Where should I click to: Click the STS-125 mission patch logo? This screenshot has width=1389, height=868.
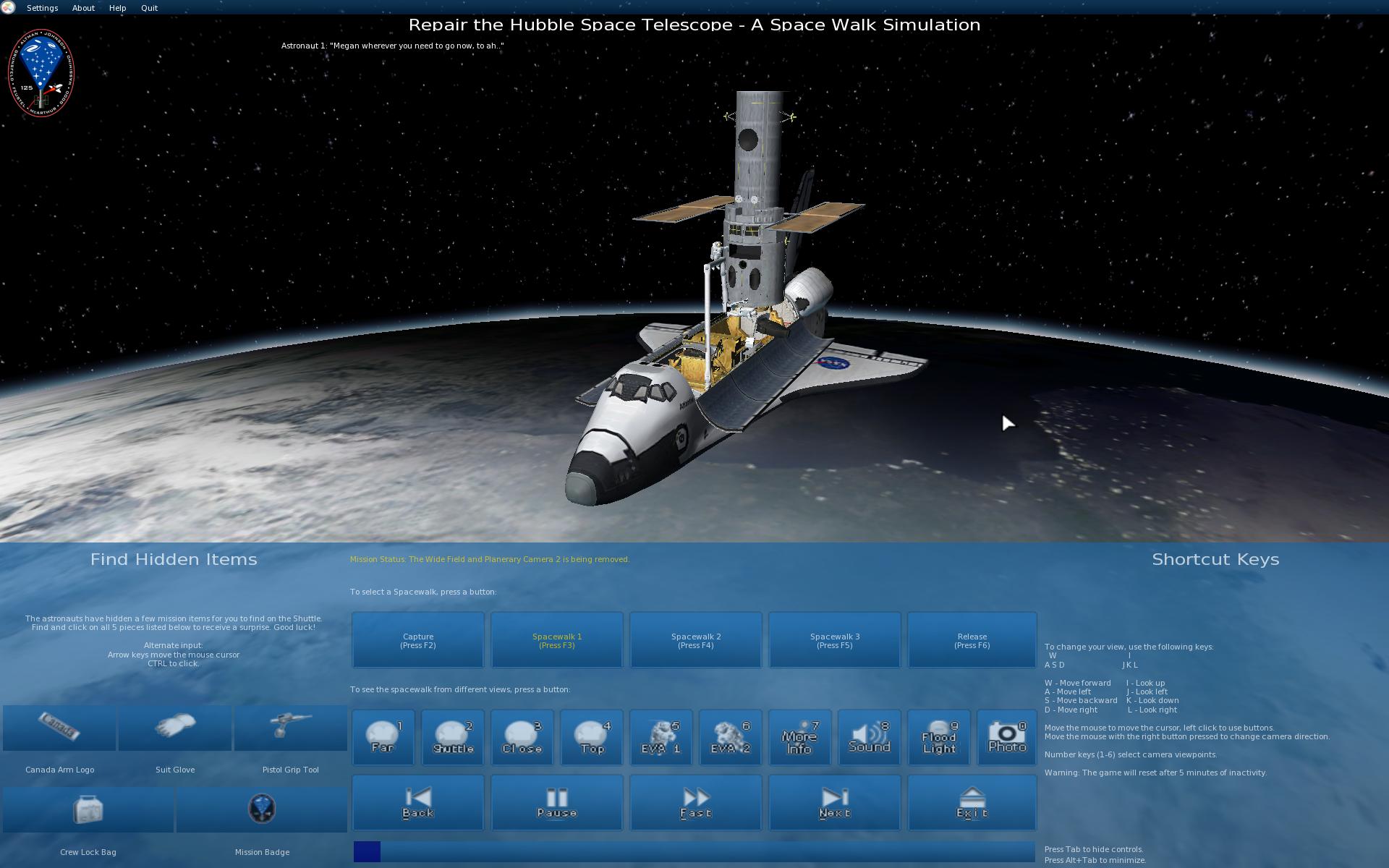[41, 73]
